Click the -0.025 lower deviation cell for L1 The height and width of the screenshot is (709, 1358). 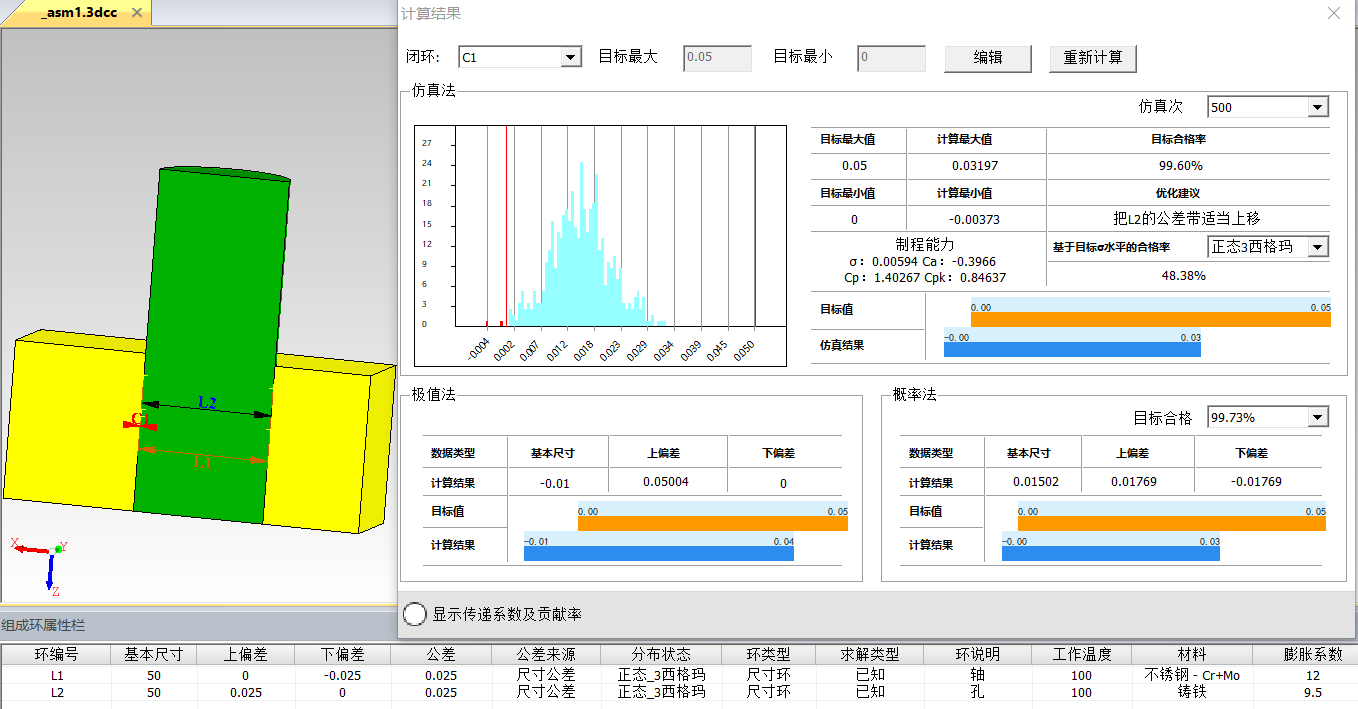point(342,675)
